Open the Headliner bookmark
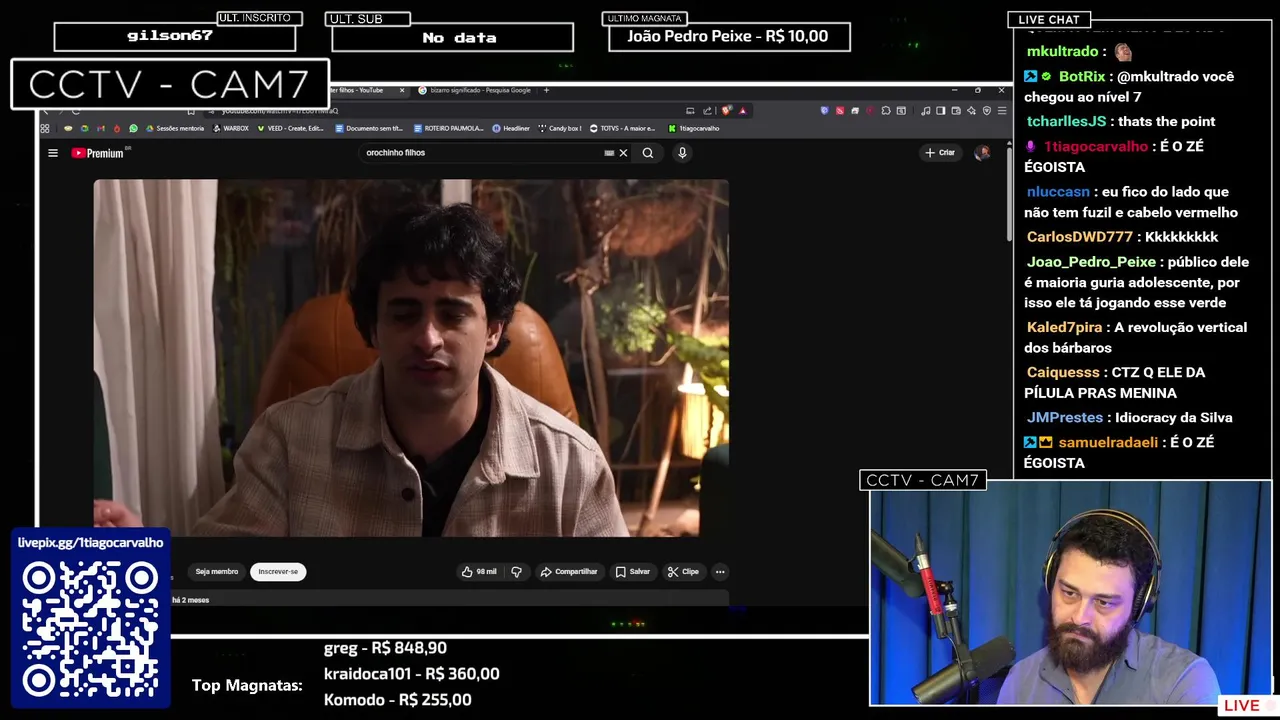 [x=511, y=128]
